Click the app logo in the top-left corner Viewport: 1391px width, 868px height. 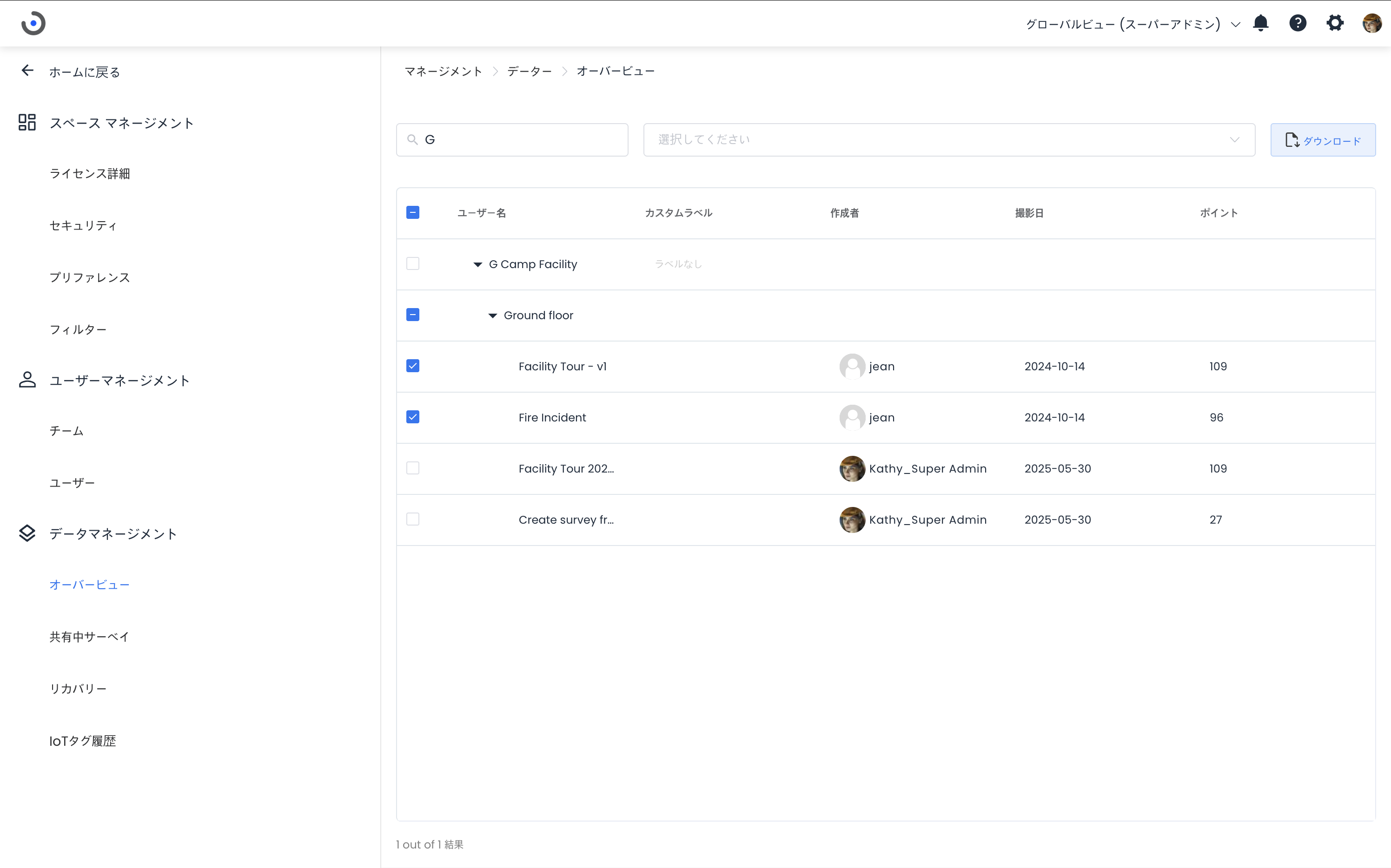point(33,23)
